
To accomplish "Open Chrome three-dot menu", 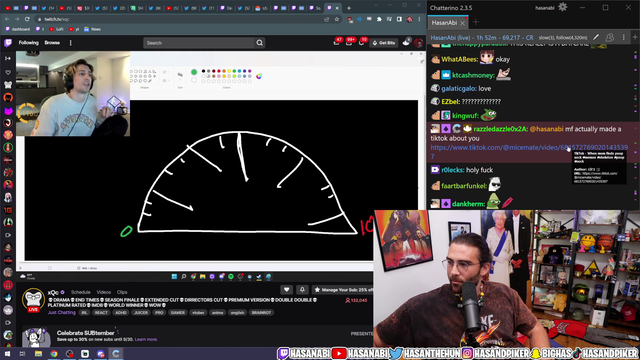I will point(419,19).
